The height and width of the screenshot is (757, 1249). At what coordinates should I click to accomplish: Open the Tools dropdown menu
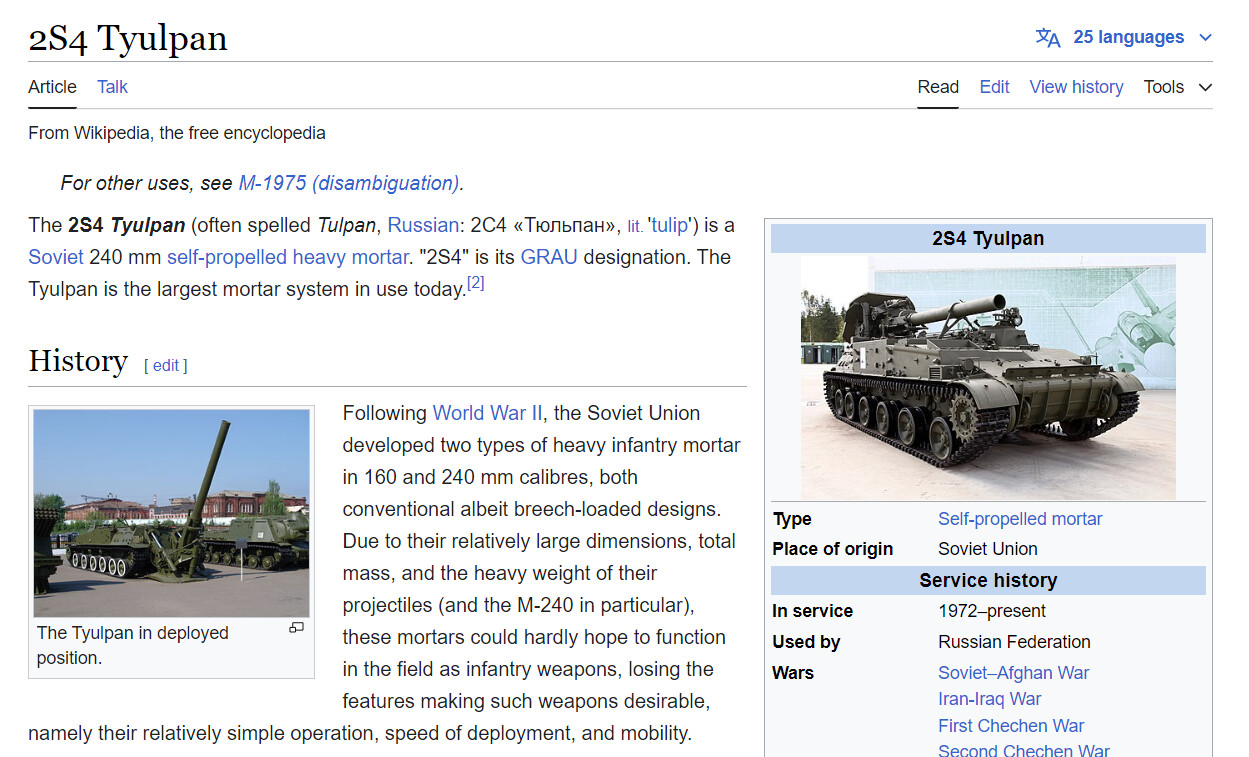pos(1178,87)
